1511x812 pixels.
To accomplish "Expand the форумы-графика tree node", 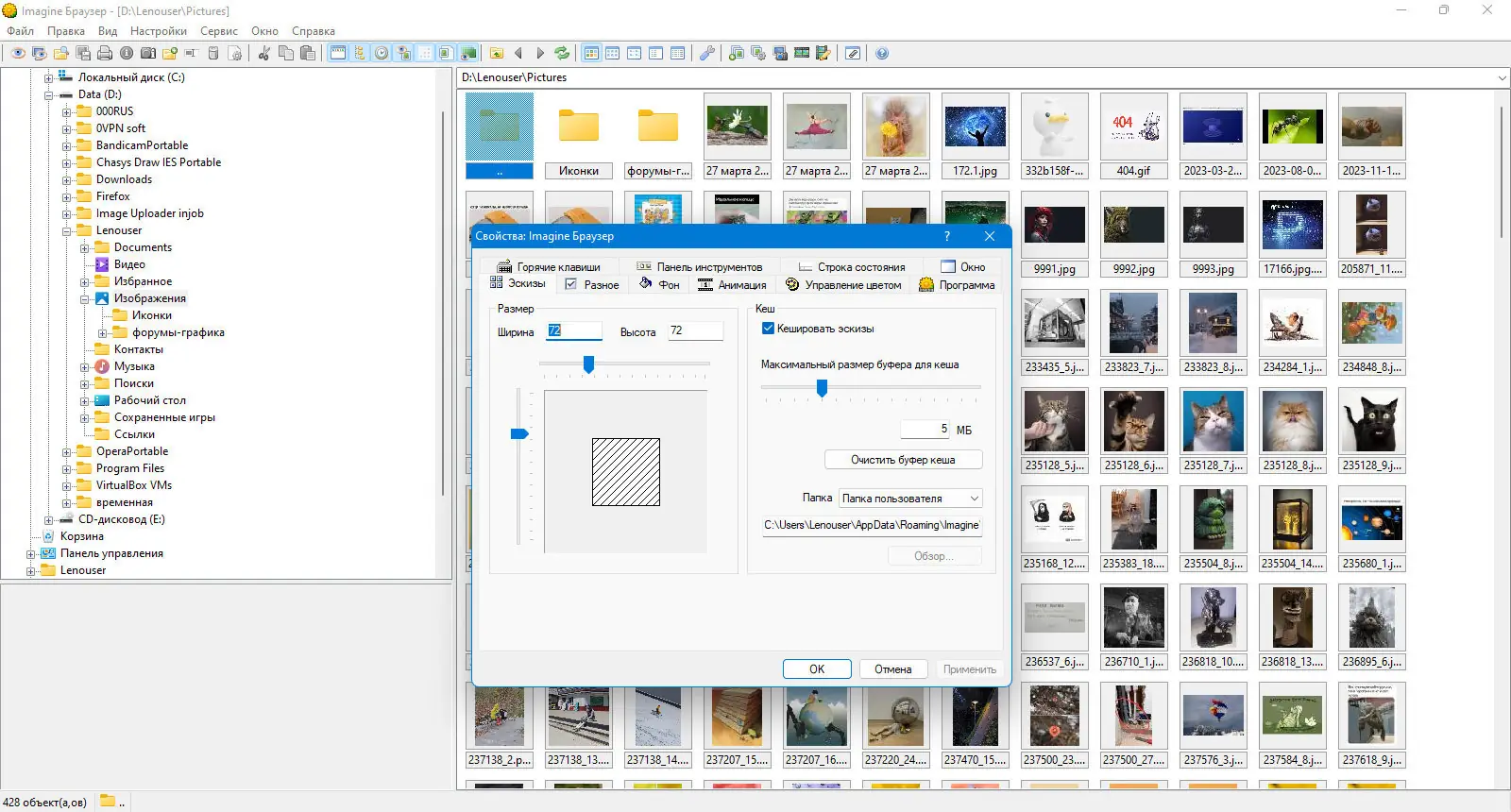I will tap(103, 333).
